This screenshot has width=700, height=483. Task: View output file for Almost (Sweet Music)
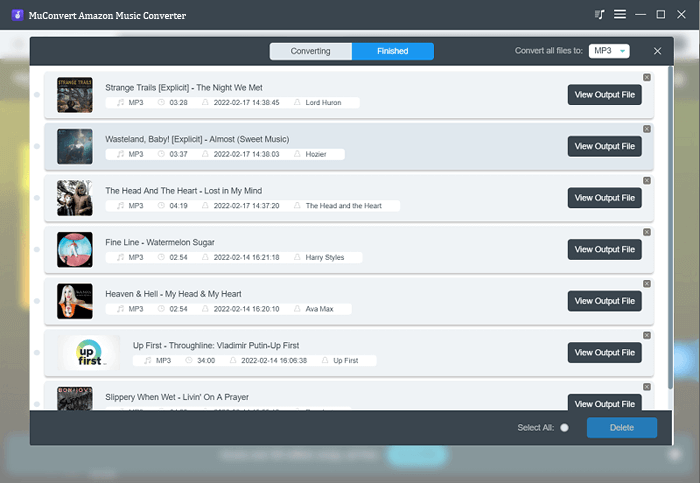pos(604,146)
